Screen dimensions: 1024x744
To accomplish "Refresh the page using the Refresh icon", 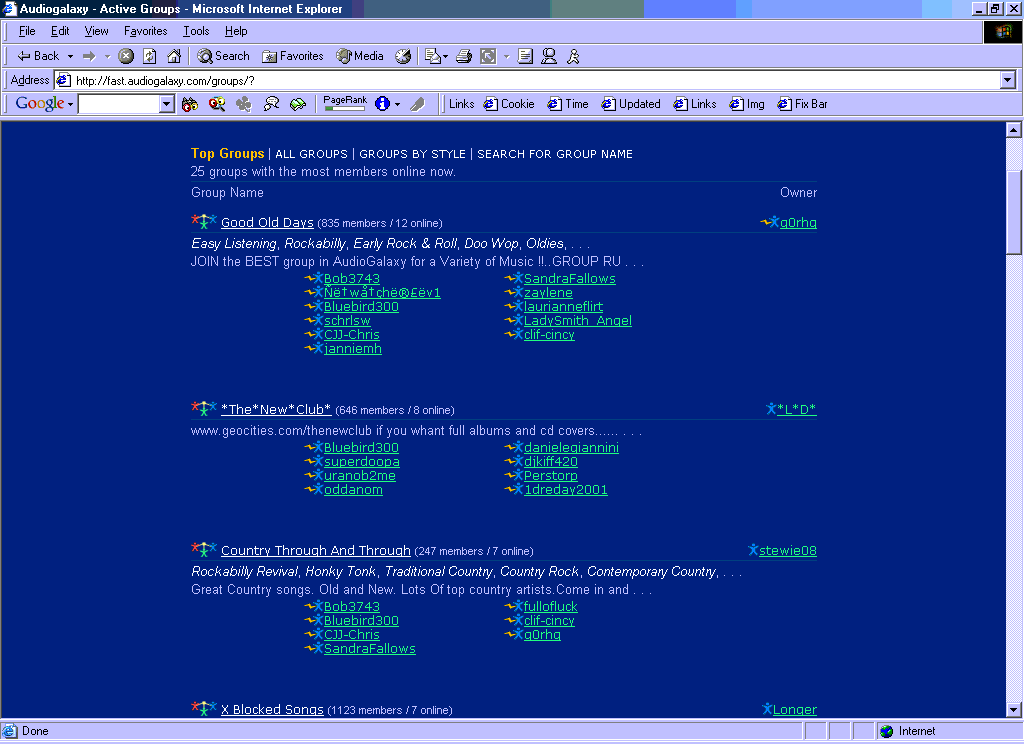I will point(150,56).
